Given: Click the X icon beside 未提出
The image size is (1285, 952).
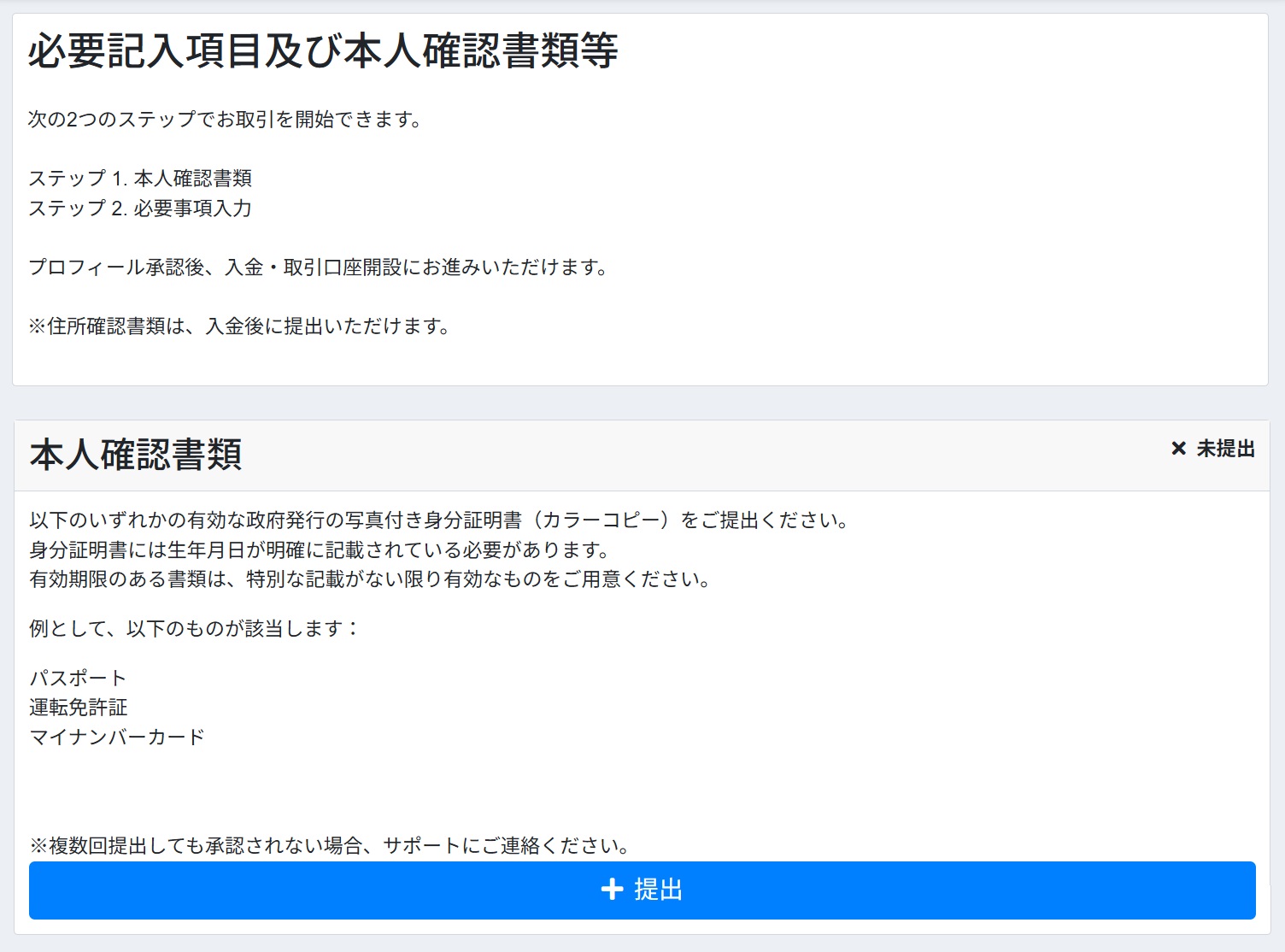Looking at the screenshot, I should (1178, 449).
